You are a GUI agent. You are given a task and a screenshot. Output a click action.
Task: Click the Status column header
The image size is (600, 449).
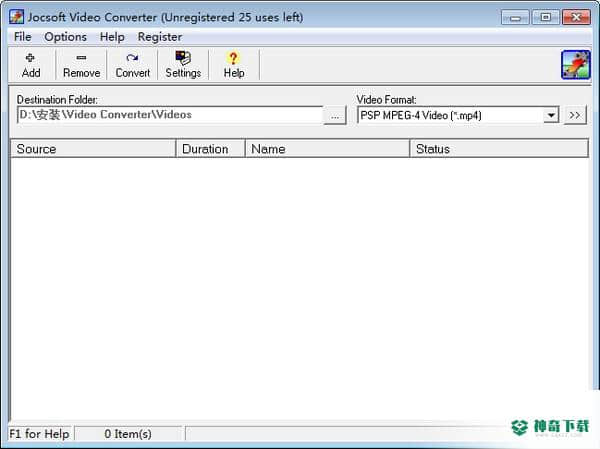pyautogui.click(x=499, y=149)
